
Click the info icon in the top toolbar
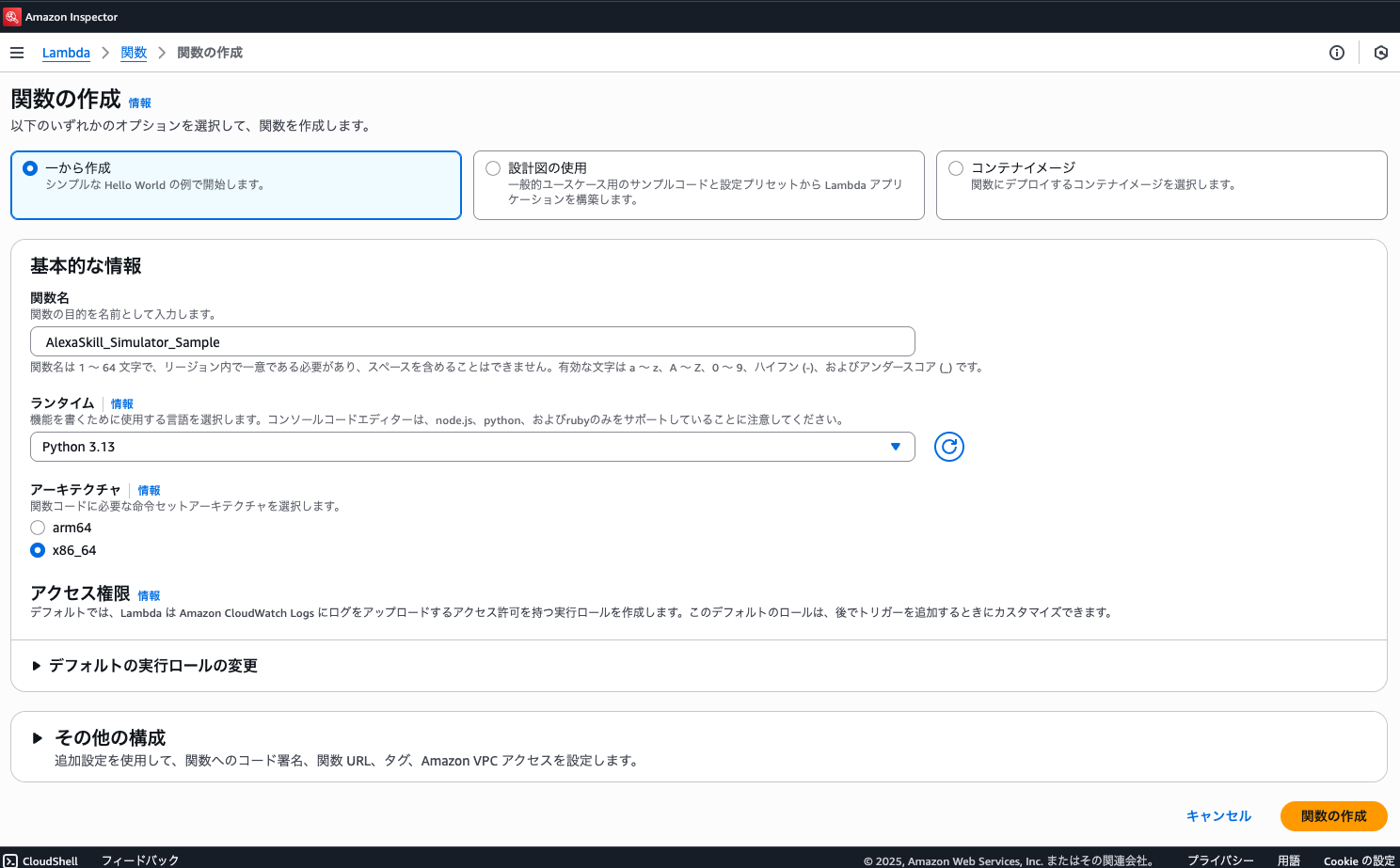[1337, 53]
